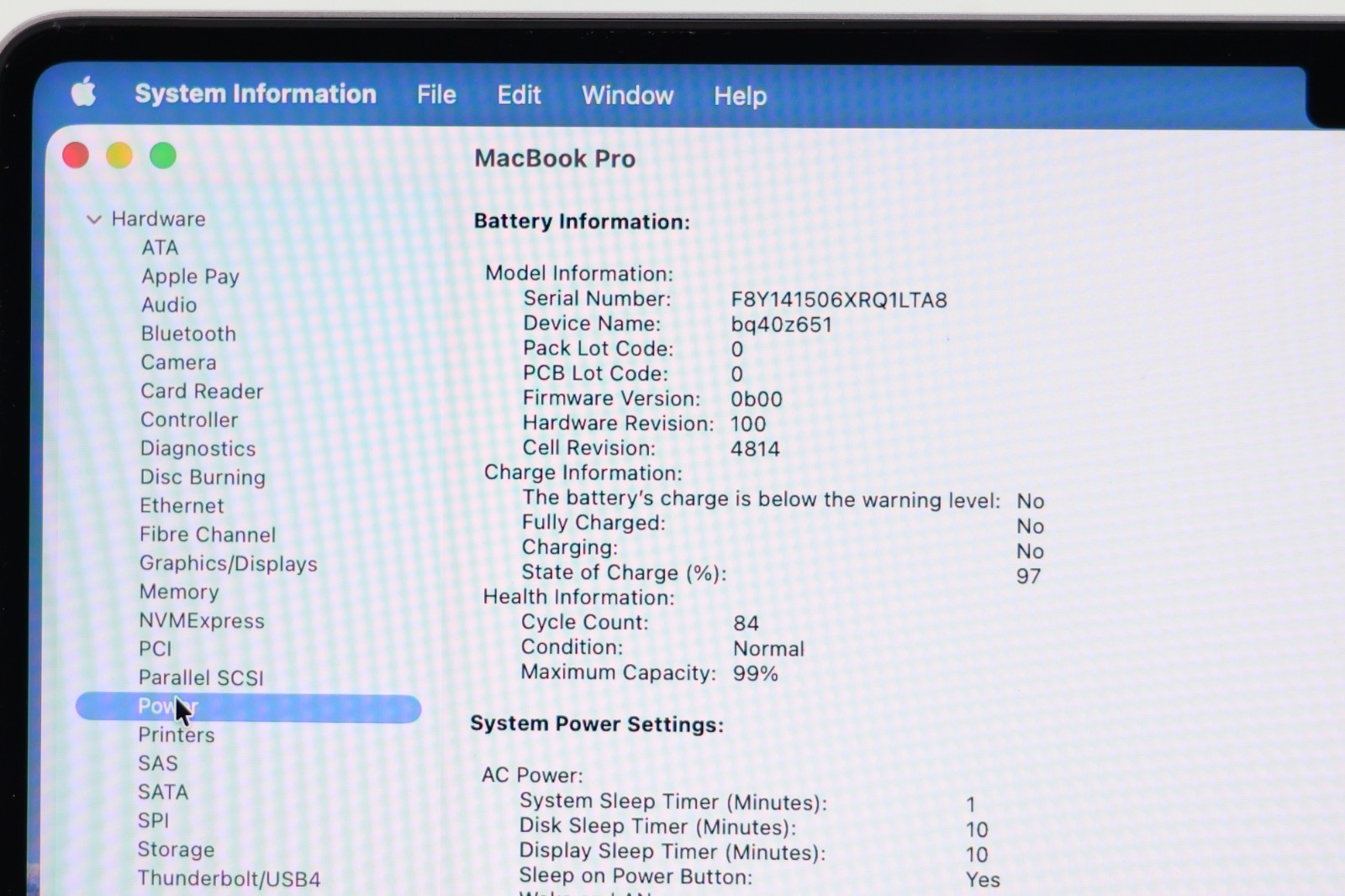This screenshot has height=896, width=1345.
Task: Close window with the red button
Action: point(76,155)
